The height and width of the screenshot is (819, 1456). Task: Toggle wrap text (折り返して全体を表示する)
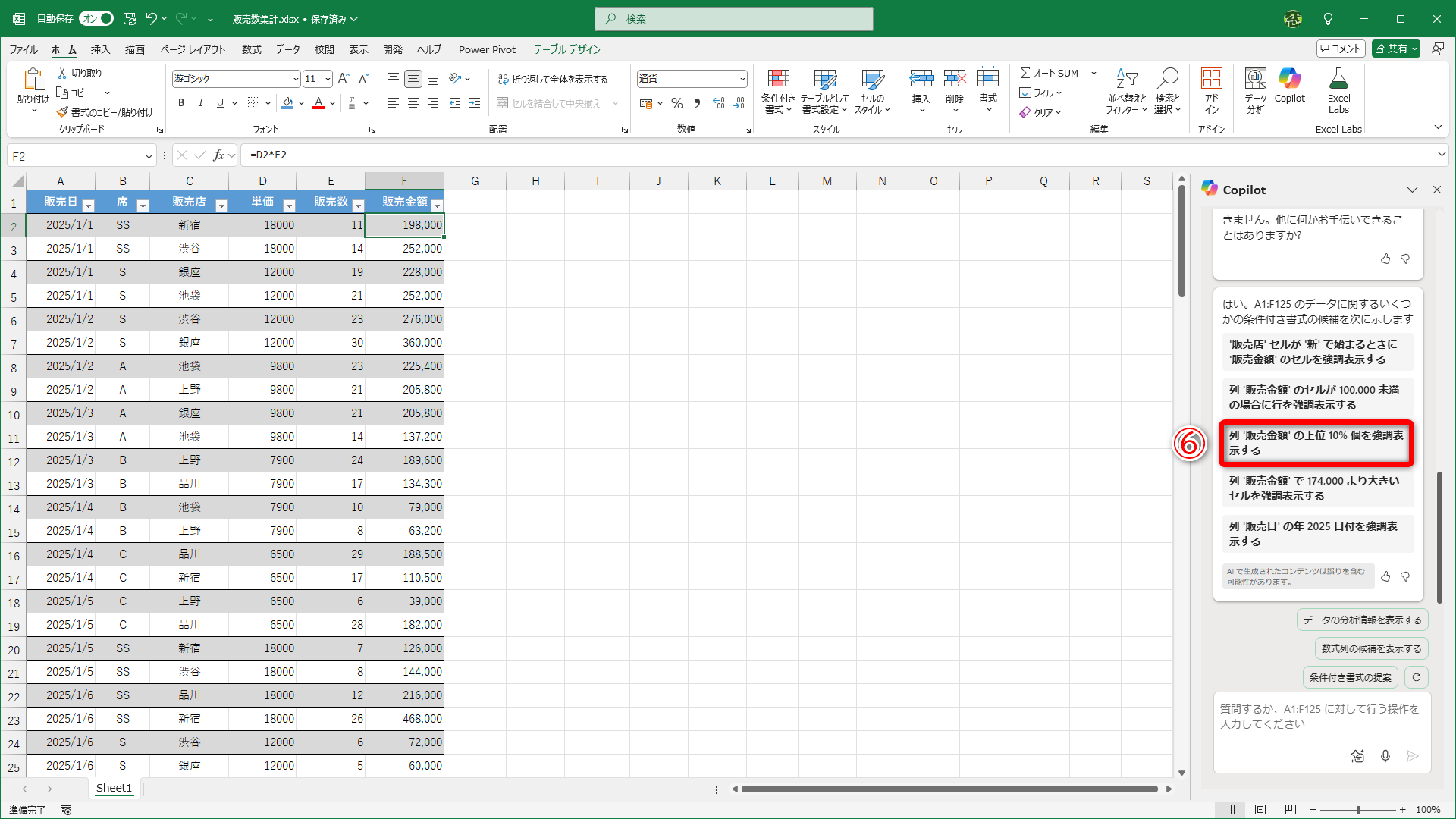click(553, 79)
